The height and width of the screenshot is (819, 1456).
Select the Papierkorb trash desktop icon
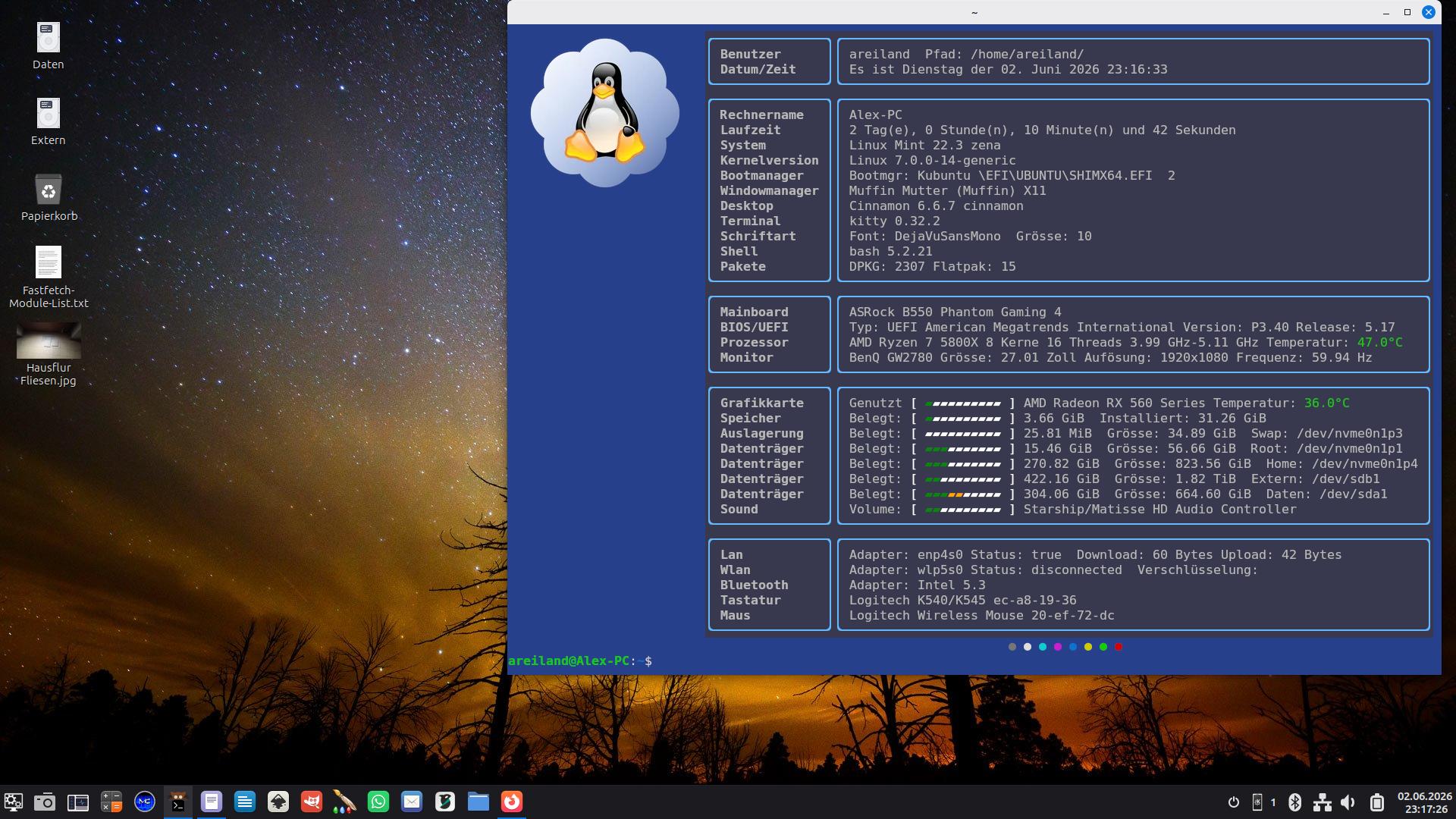point(49,197)
